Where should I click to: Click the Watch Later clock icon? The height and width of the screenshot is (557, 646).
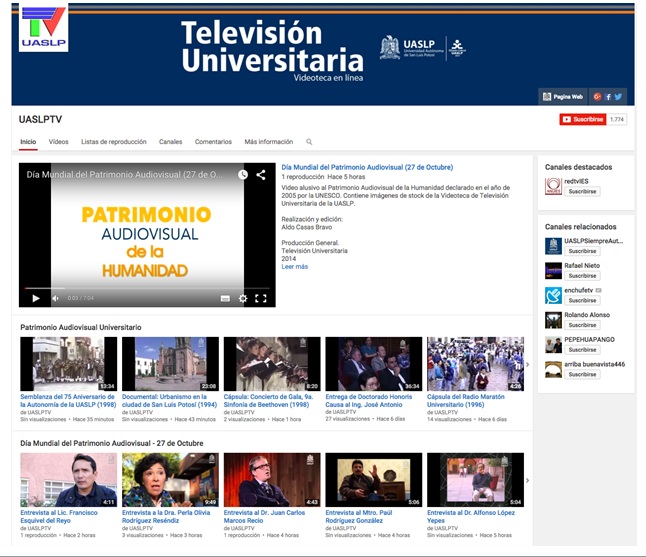click(243, 175)
